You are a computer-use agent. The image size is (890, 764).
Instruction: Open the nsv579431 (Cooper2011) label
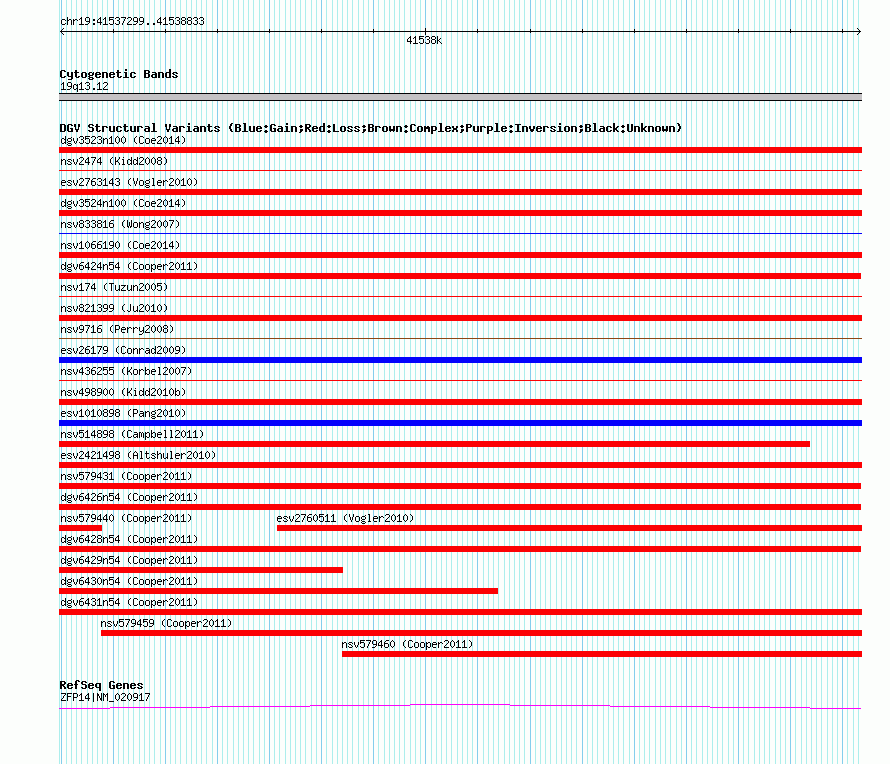[126, 476]
